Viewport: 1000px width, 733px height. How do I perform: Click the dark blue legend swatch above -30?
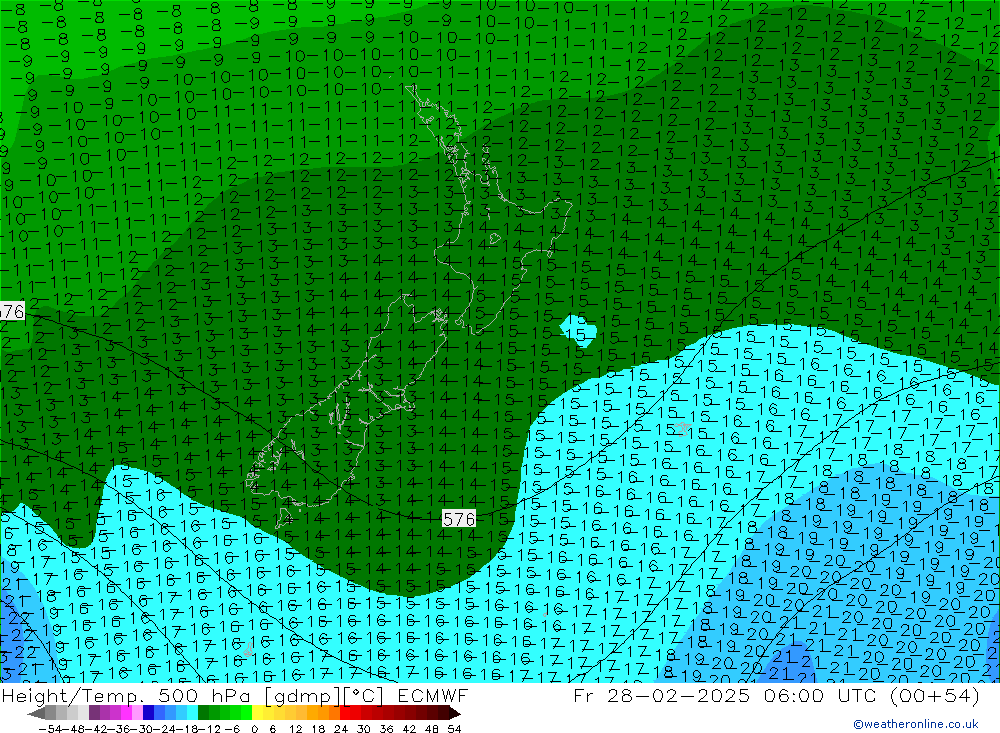tap(149, 713)
